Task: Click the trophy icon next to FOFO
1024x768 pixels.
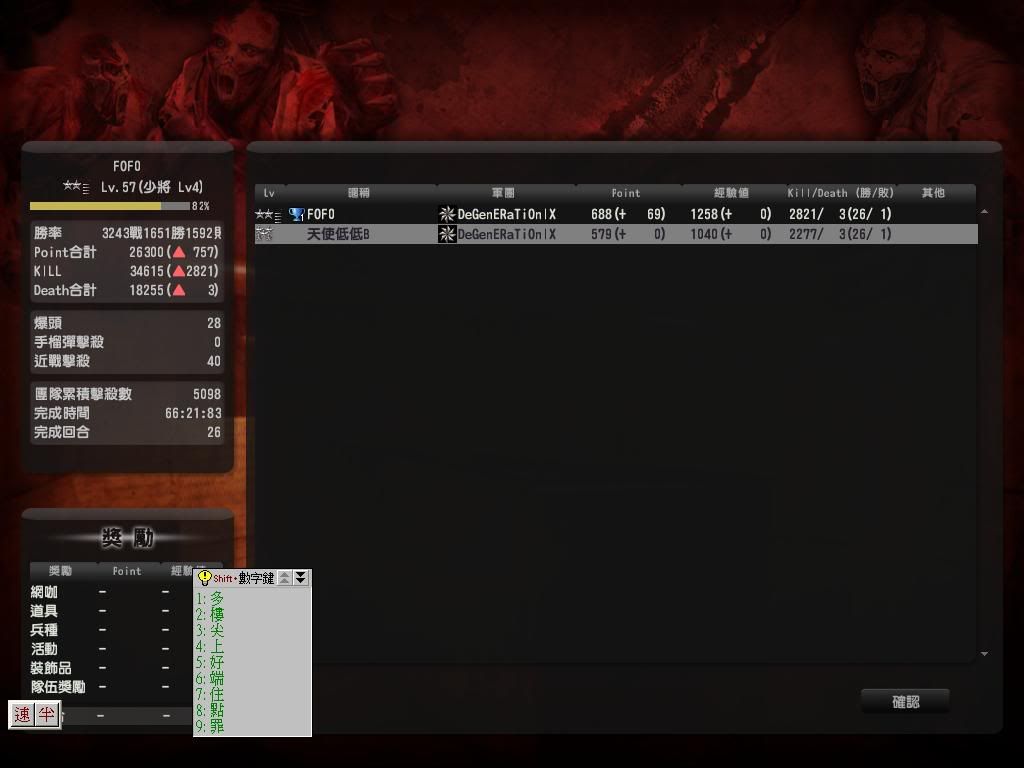Action: (x=296, y=214)
